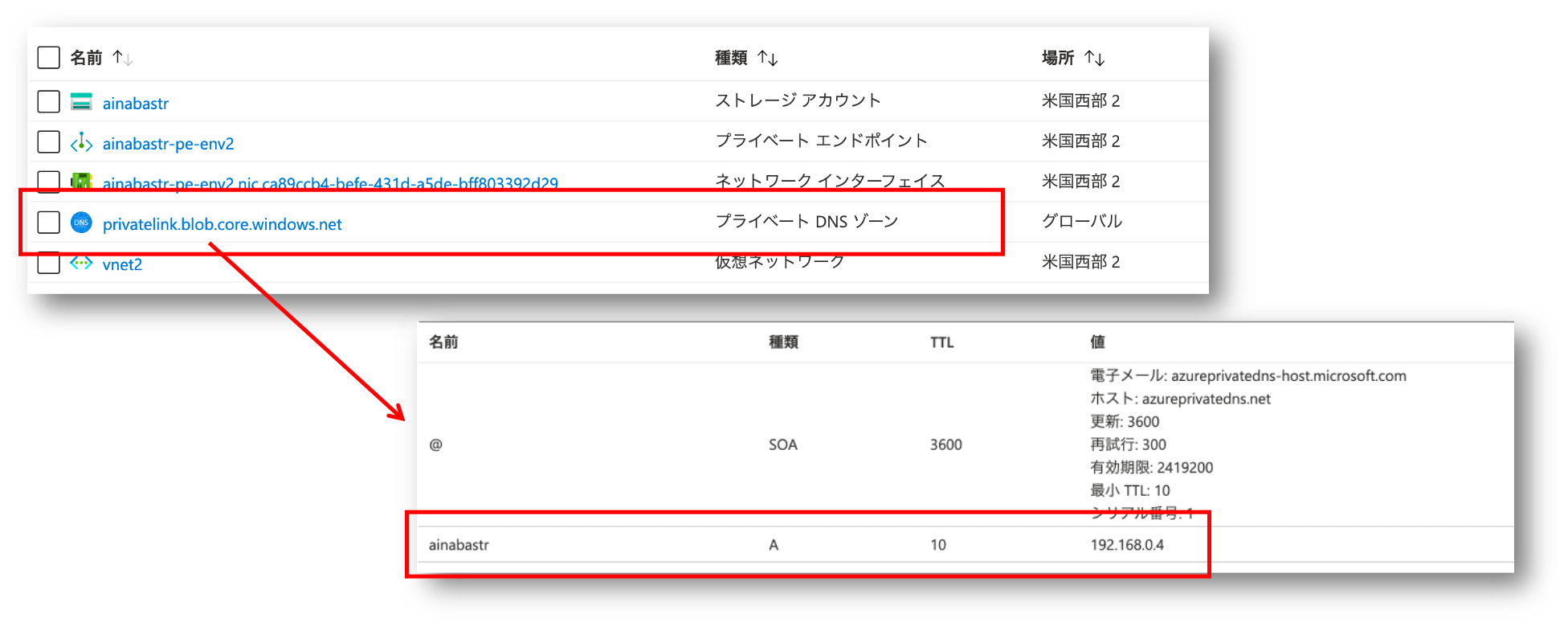The width and height of the screenshot is (1568, 626).
Task: Click the 有効期限: 2419200 value
Action: tap(1151, 468)
